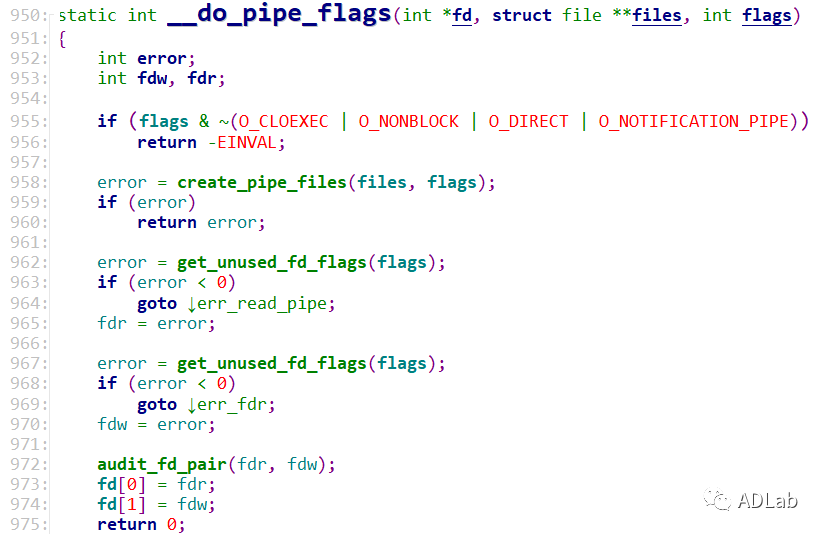Image resolution: width=824 pixels, height=534 pixels.
Task: Click the 'struct file' type in the signature
Action: pos(547,15)
